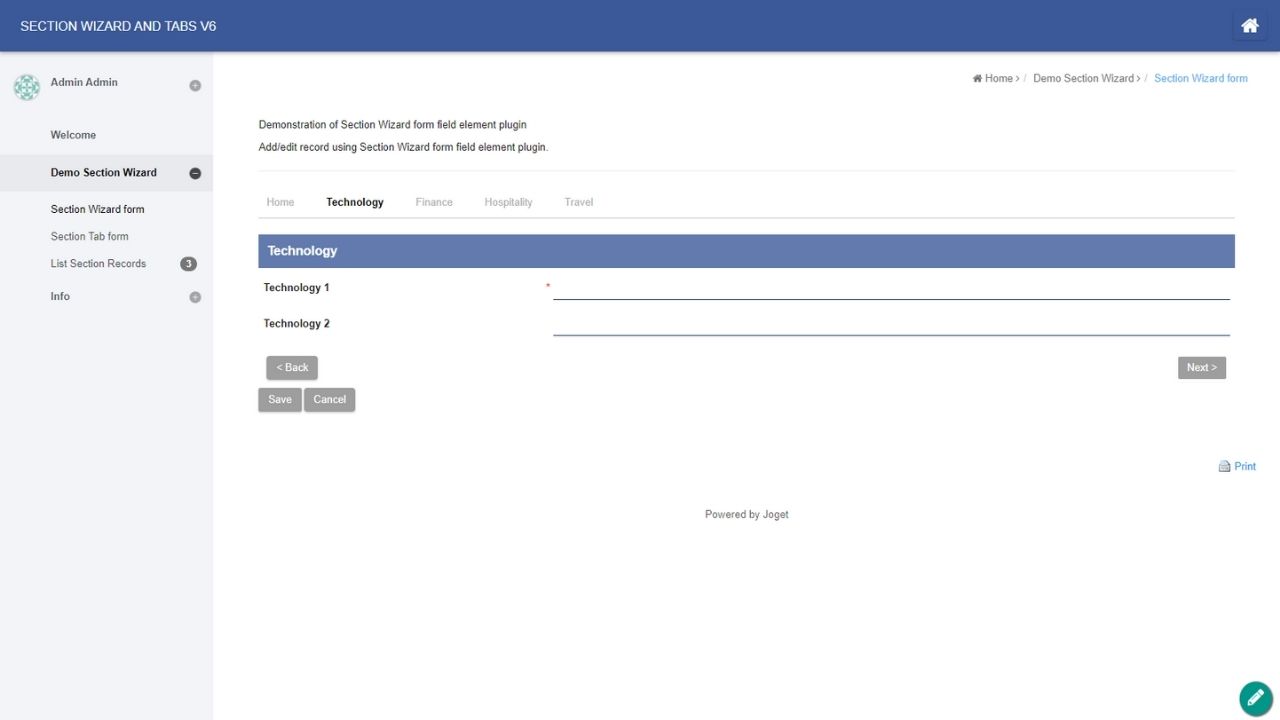Open Section Tab form in sidebar

pos(89,237)
